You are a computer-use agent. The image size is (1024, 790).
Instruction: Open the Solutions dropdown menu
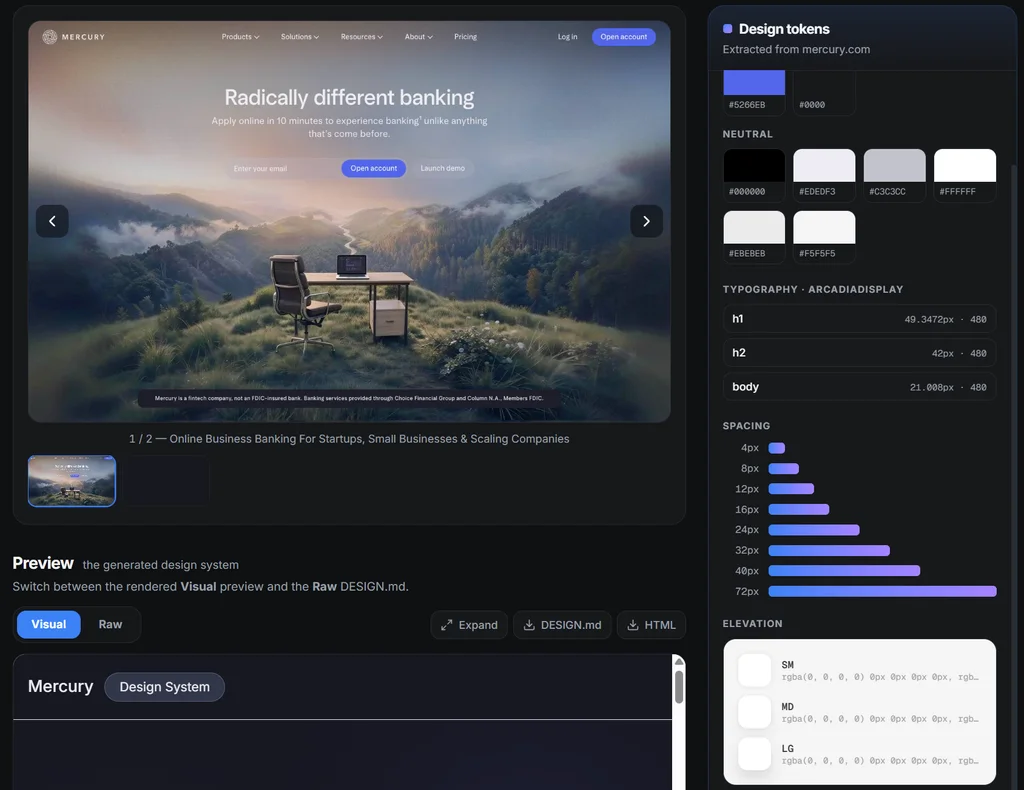pyautogui.click(x=300, y=37)
